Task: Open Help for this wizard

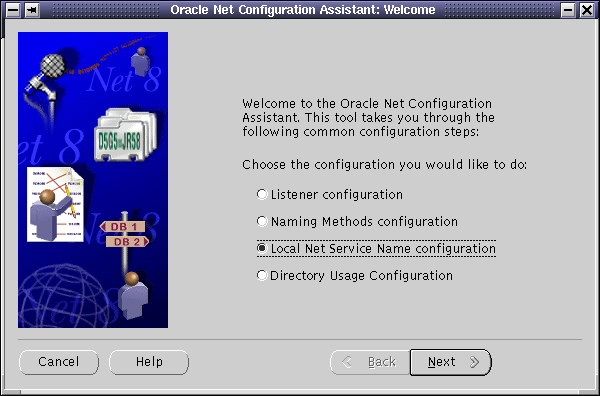Action: pyautogui.click(x=149, y=362)
